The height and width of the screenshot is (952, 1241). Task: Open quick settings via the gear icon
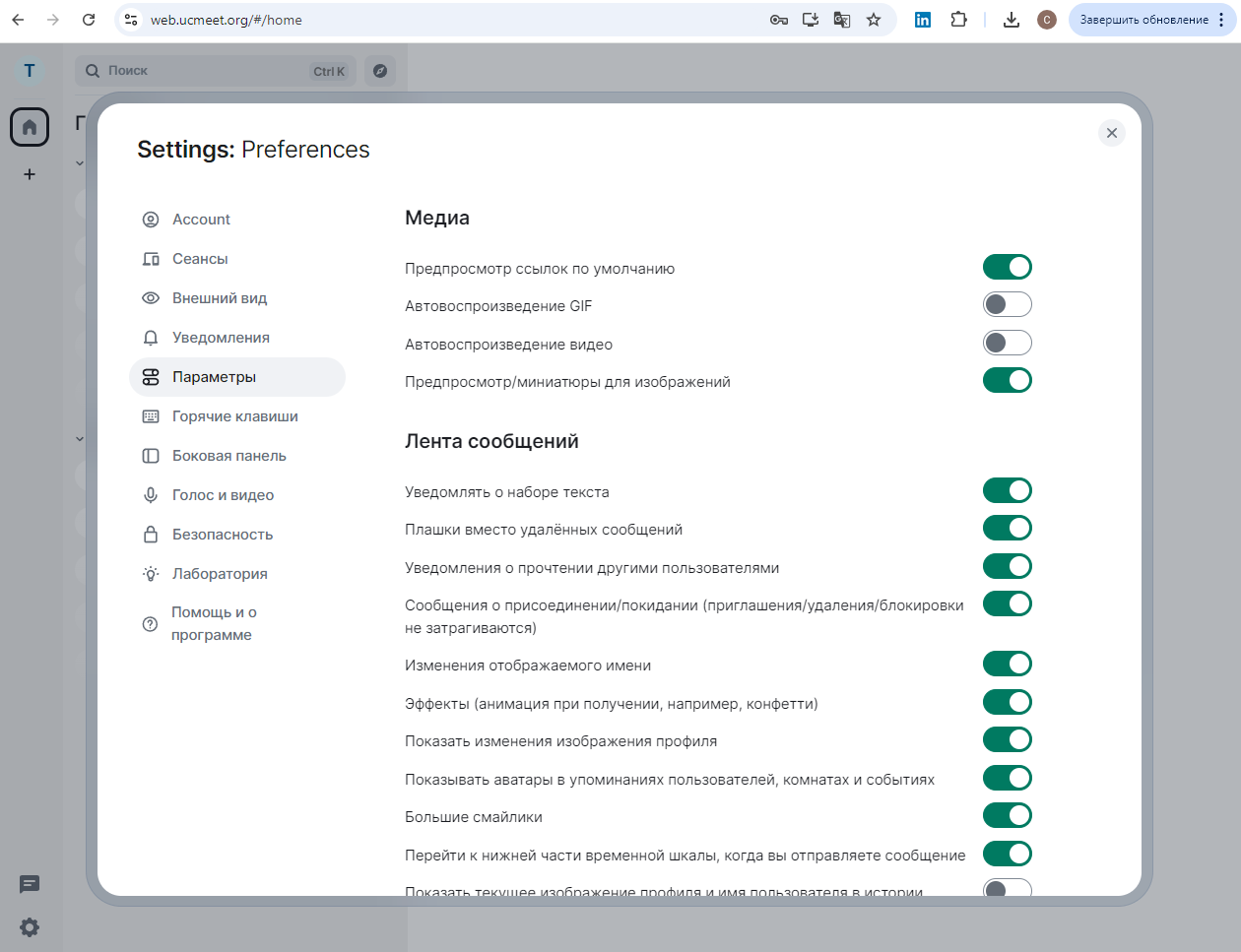coord(30,927)
